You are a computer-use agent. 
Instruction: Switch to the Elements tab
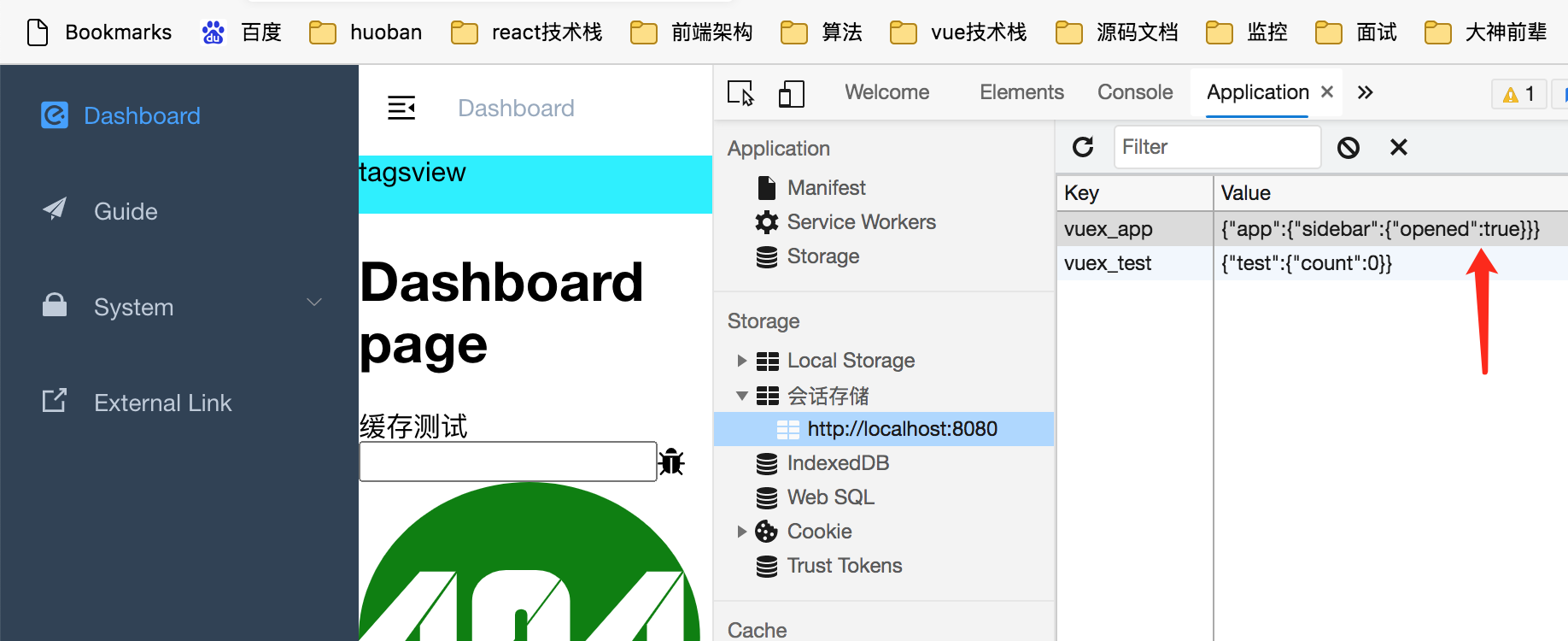pyautogui.click(x=1021, y=92)
